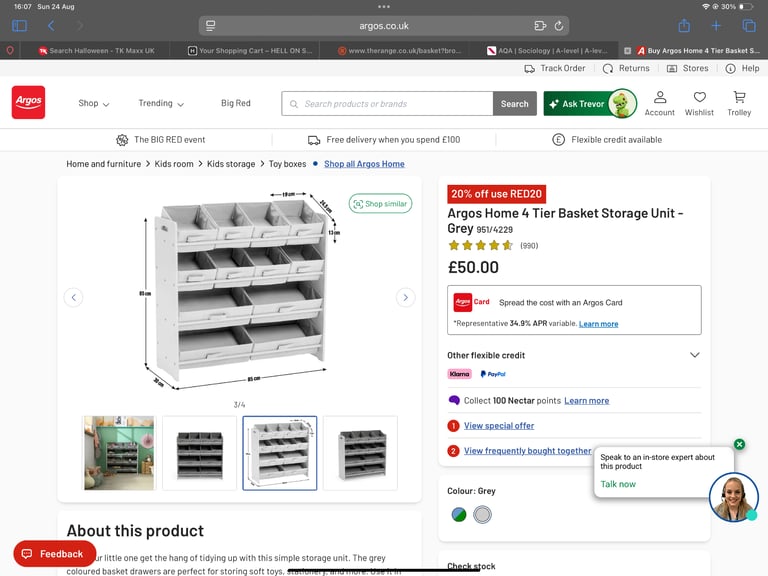Open View special offer link
This screenshot has width=768, height=576.
pyautogui.click(x=499, y=426)
